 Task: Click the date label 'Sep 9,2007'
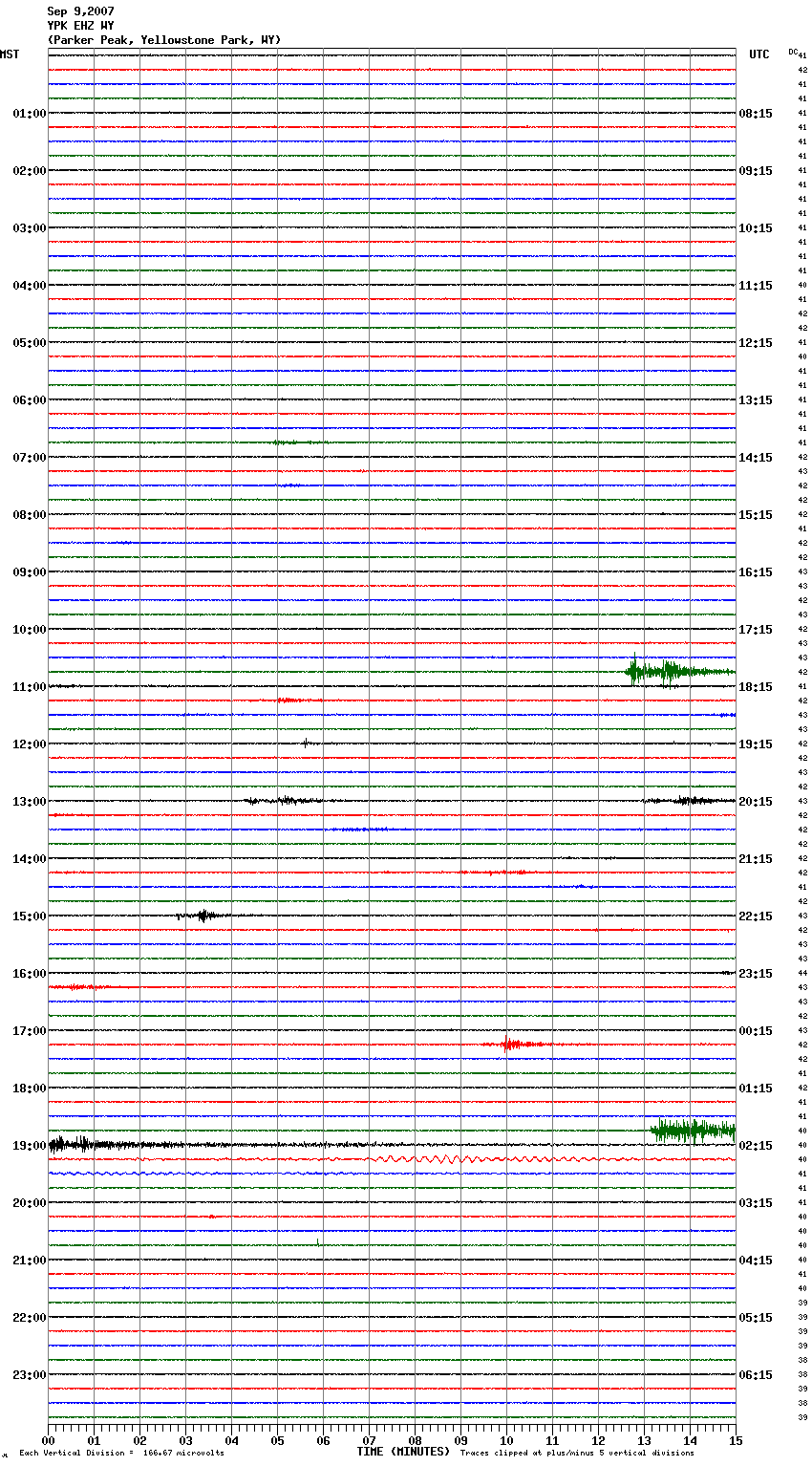(81, 11)
